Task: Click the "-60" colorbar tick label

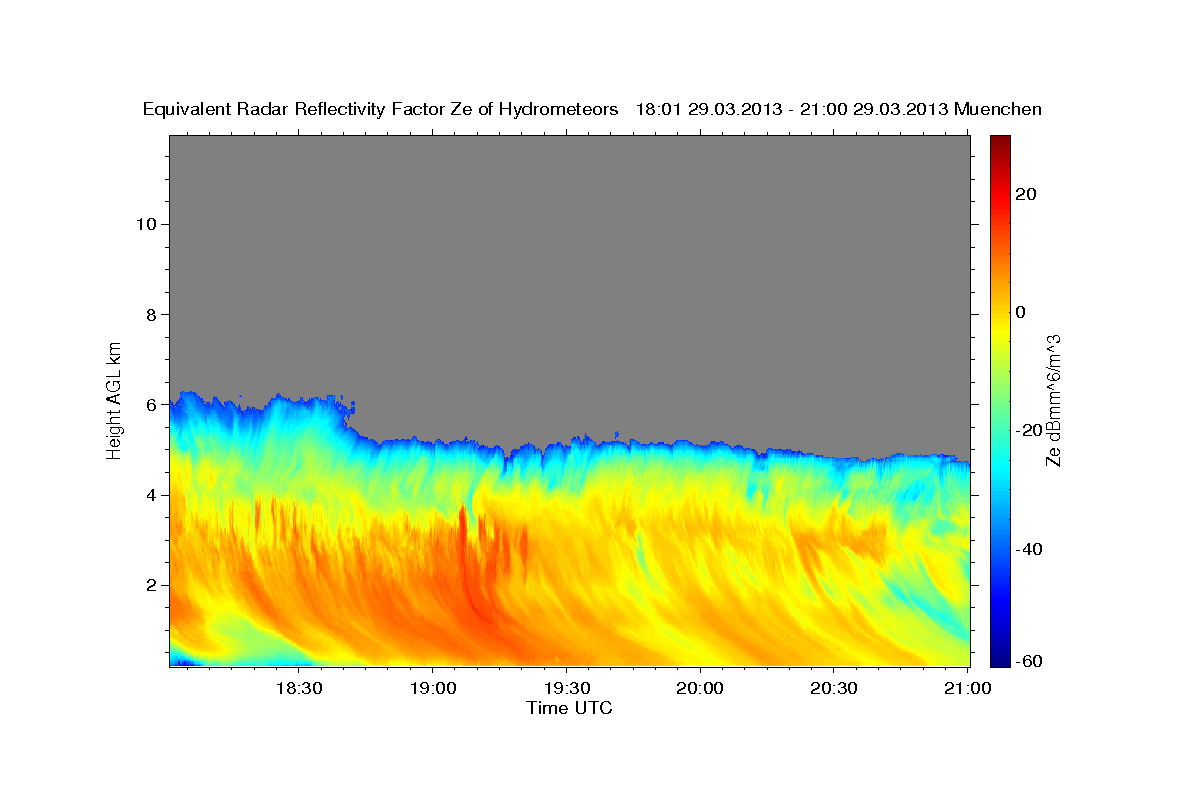Action: tap(1027, 661)
